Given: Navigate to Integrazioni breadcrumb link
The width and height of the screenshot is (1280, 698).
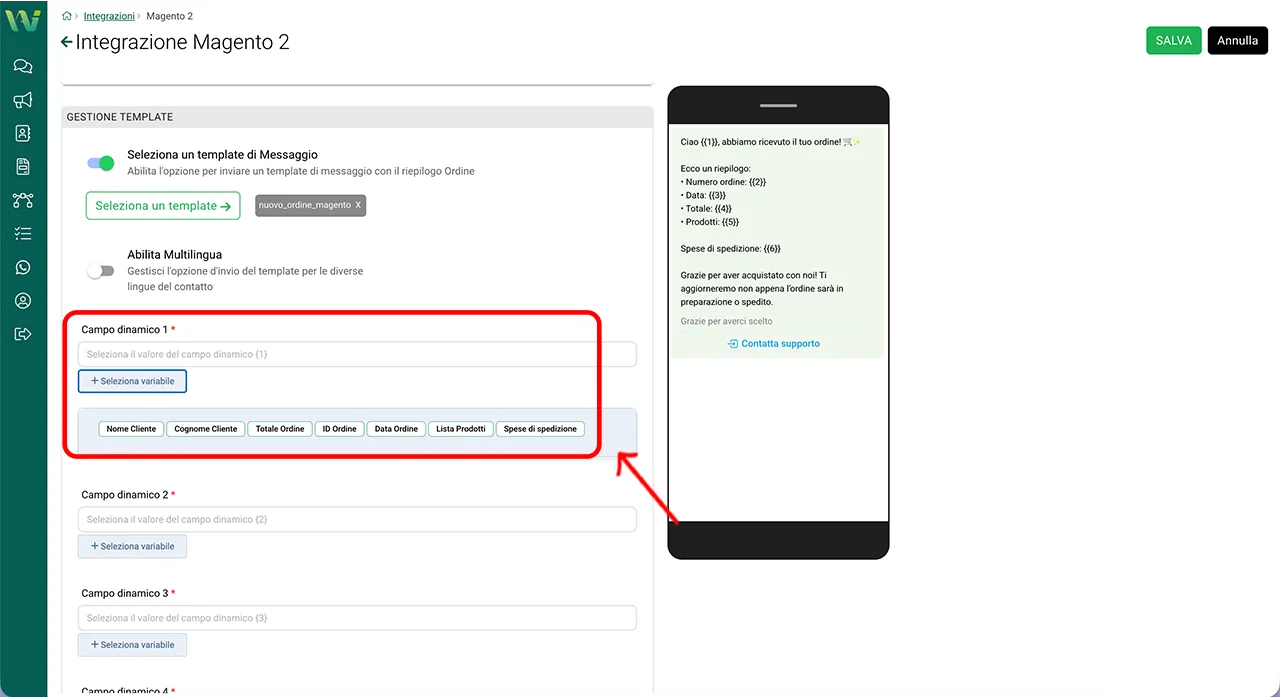Looking at the screenshot, I should 109,16.
